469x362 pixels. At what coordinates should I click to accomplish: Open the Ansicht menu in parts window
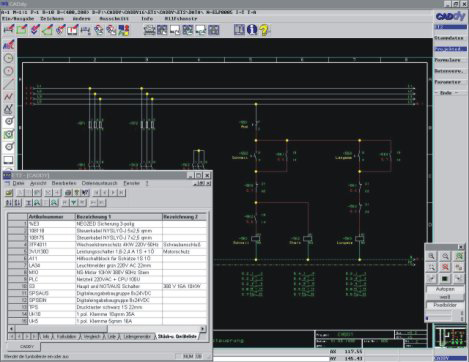point(38,183)
